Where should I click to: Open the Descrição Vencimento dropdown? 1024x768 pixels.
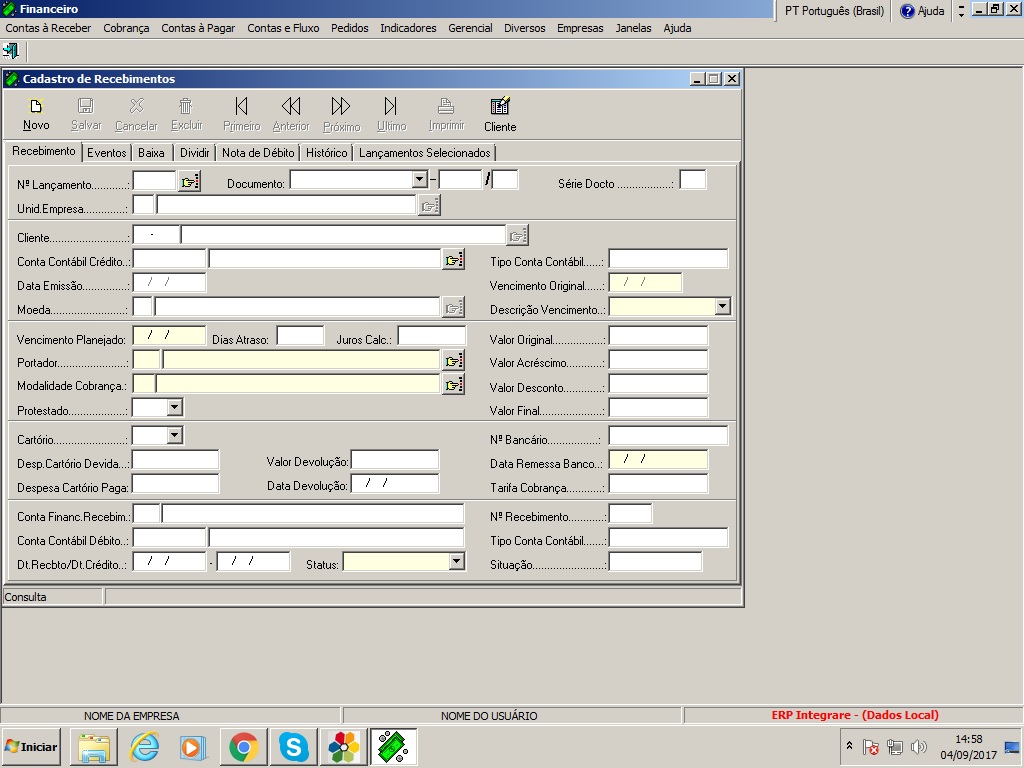[x=722, y=307]
